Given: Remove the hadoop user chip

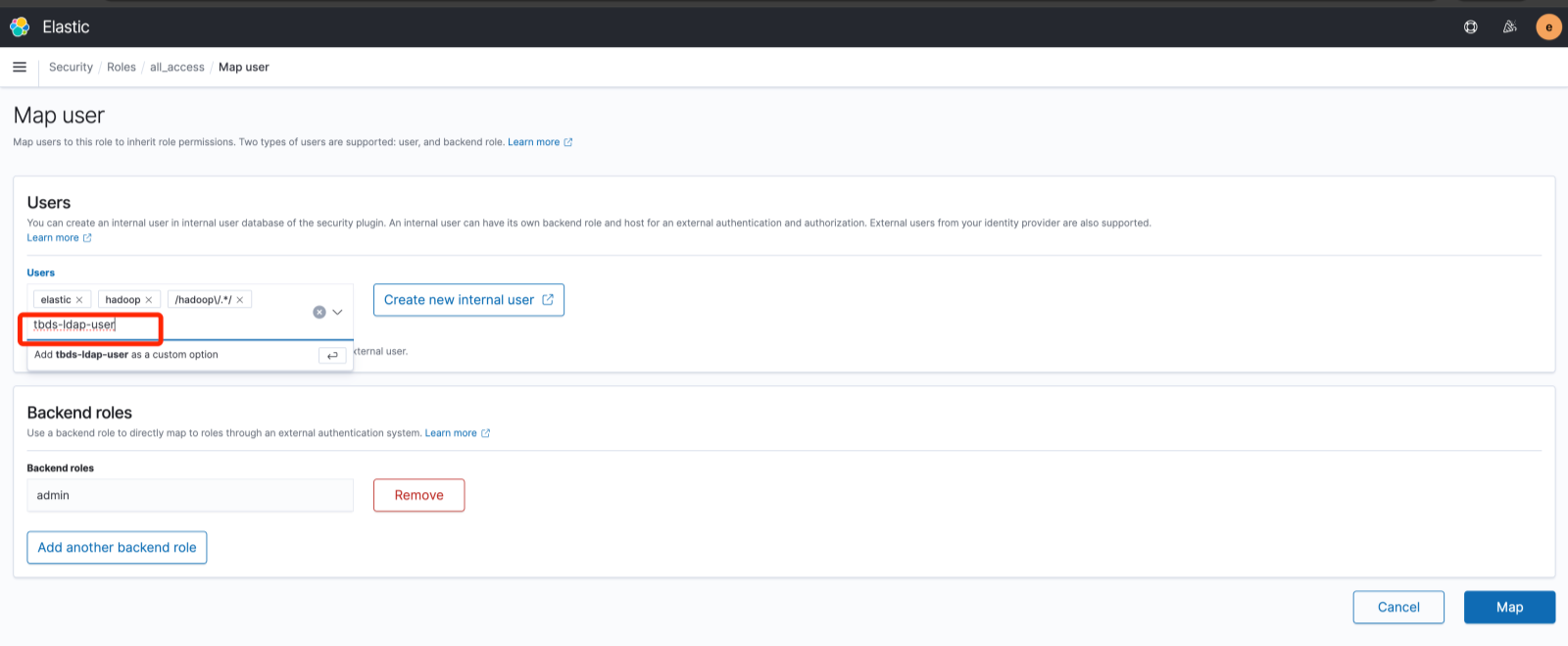Looking at the screenshot, I should coord(149,300).
